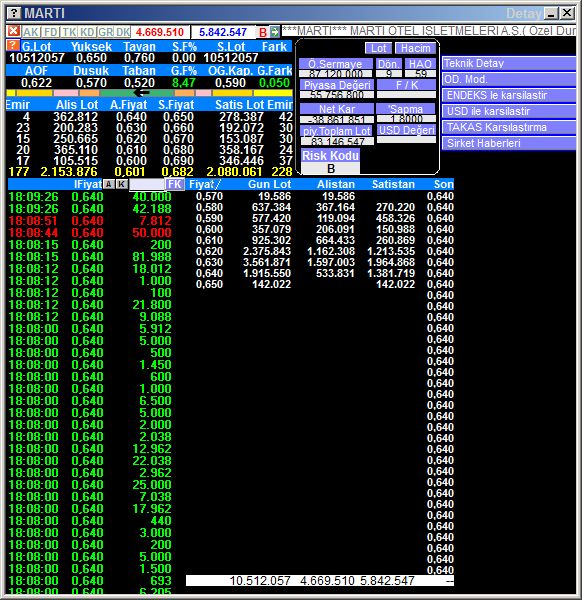The height and width of the screenshot is (600, 582).
Task: Close the MARTI window
Action: (567, 13)
